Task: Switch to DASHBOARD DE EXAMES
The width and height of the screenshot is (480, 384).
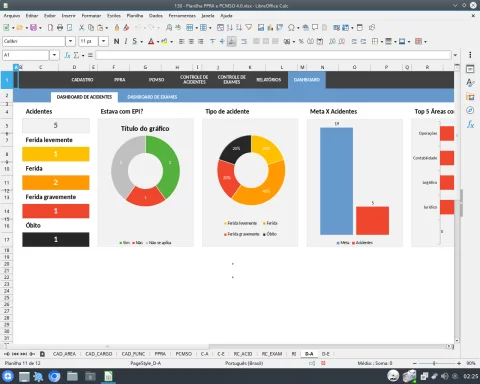Action: (x=152, y=97)
